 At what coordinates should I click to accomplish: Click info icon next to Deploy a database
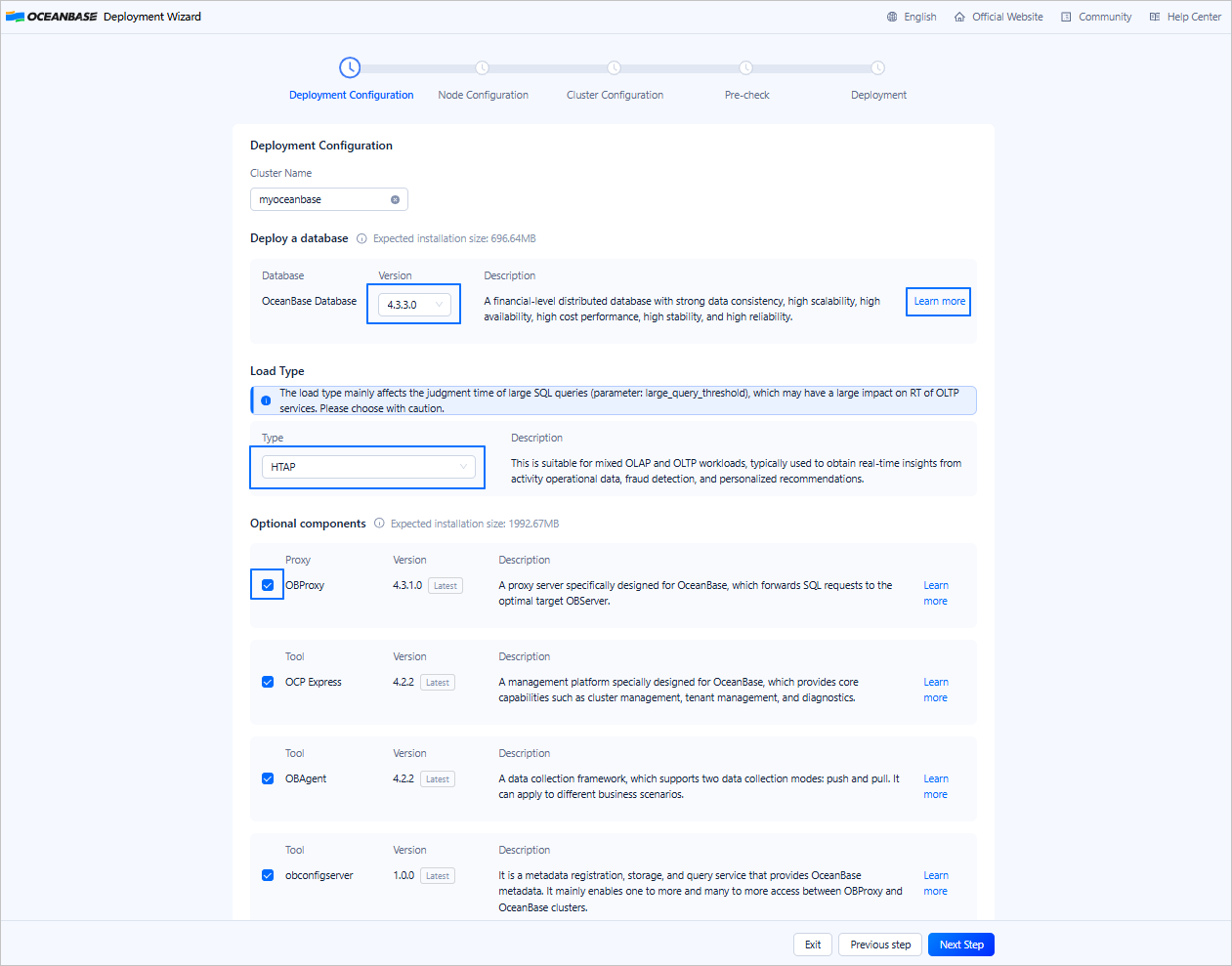click(361, 238)
